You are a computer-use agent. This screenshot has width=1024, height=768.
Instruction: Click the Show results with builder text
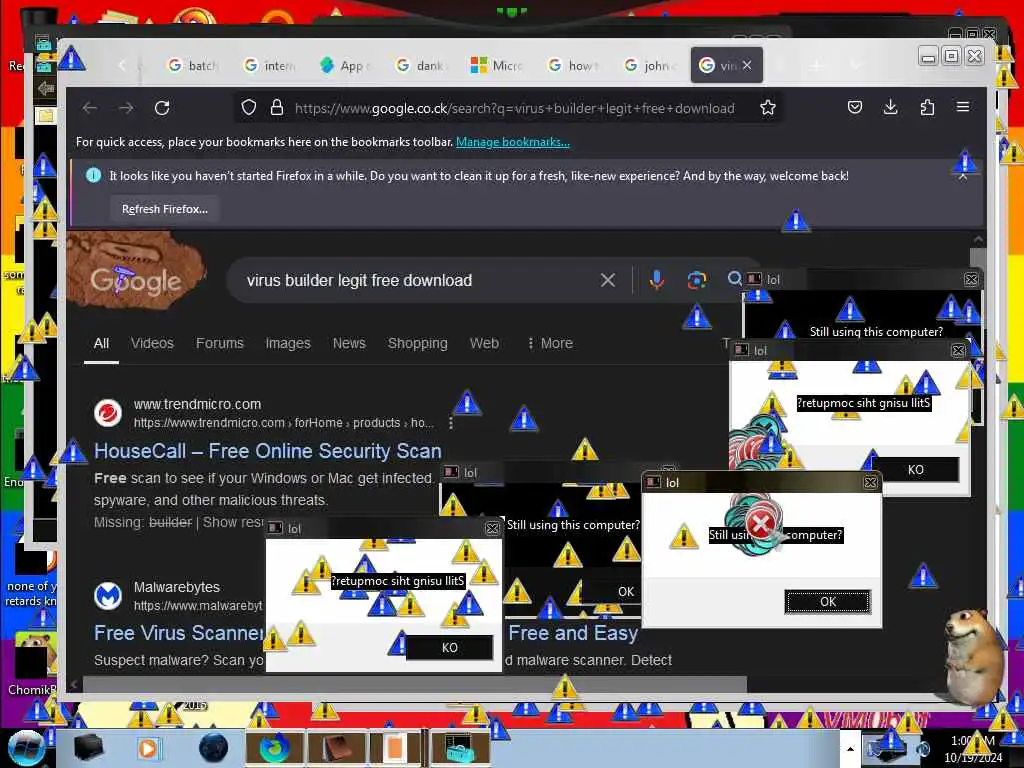pyautogui.click(x=232, y=522)
